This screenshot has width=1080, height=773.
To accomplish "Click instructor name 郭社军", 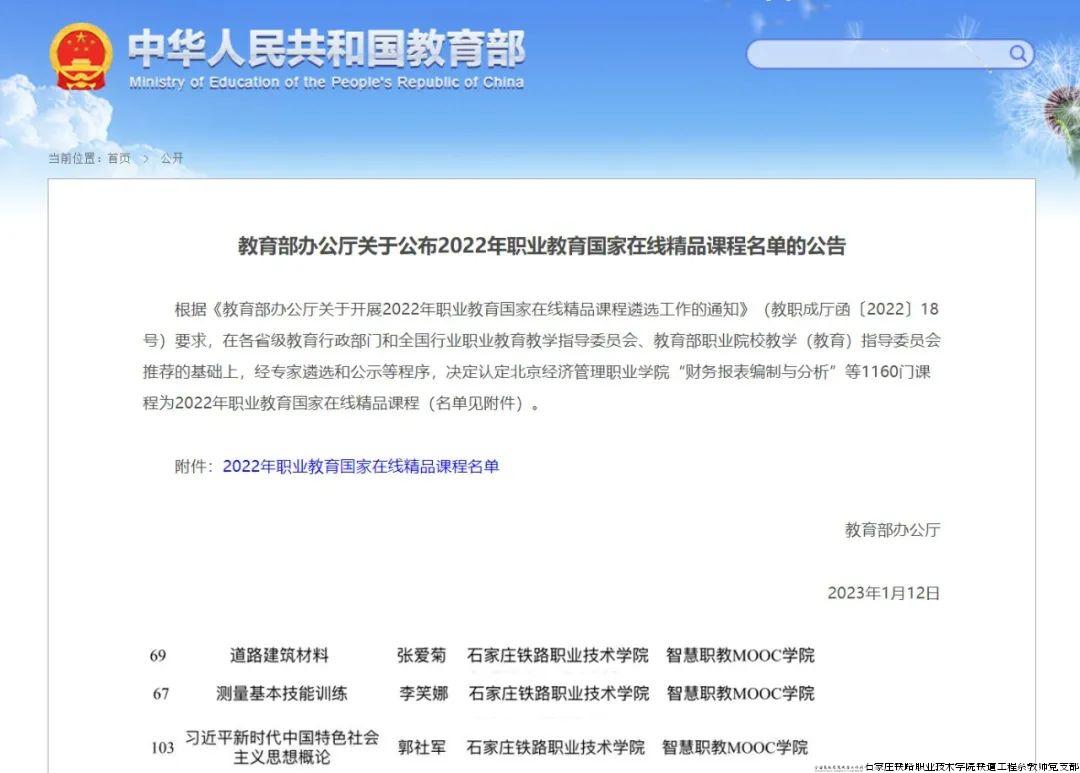I will click(x=421, y=747).
